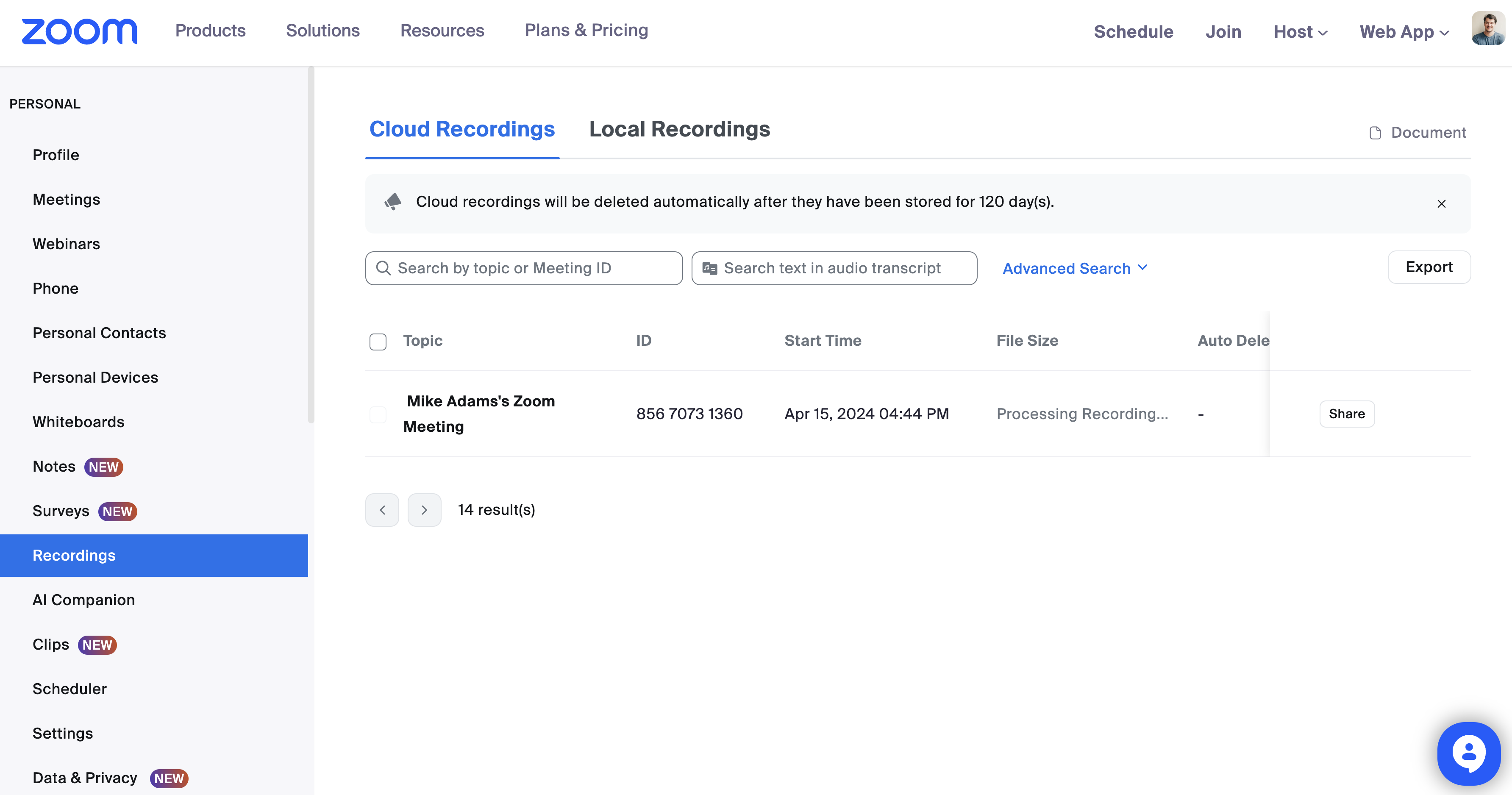Image resolution: width=1512 pixels, height=795 pixels.
Task: Click the Schedule link
Action: [1134, 32]
